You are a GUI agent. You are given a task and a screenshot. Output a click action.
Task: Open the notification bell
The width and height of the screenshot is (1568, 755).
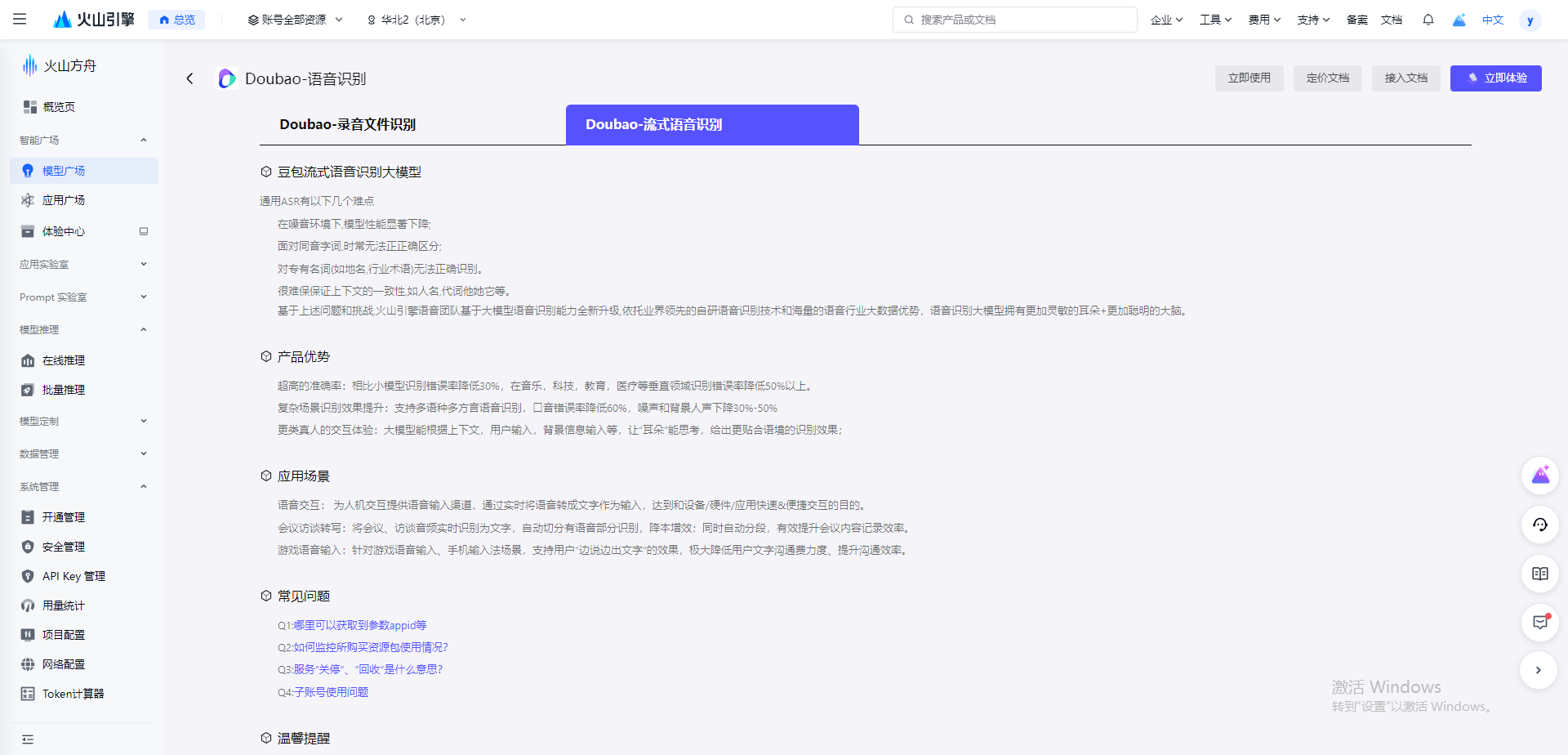(1428, 20)
